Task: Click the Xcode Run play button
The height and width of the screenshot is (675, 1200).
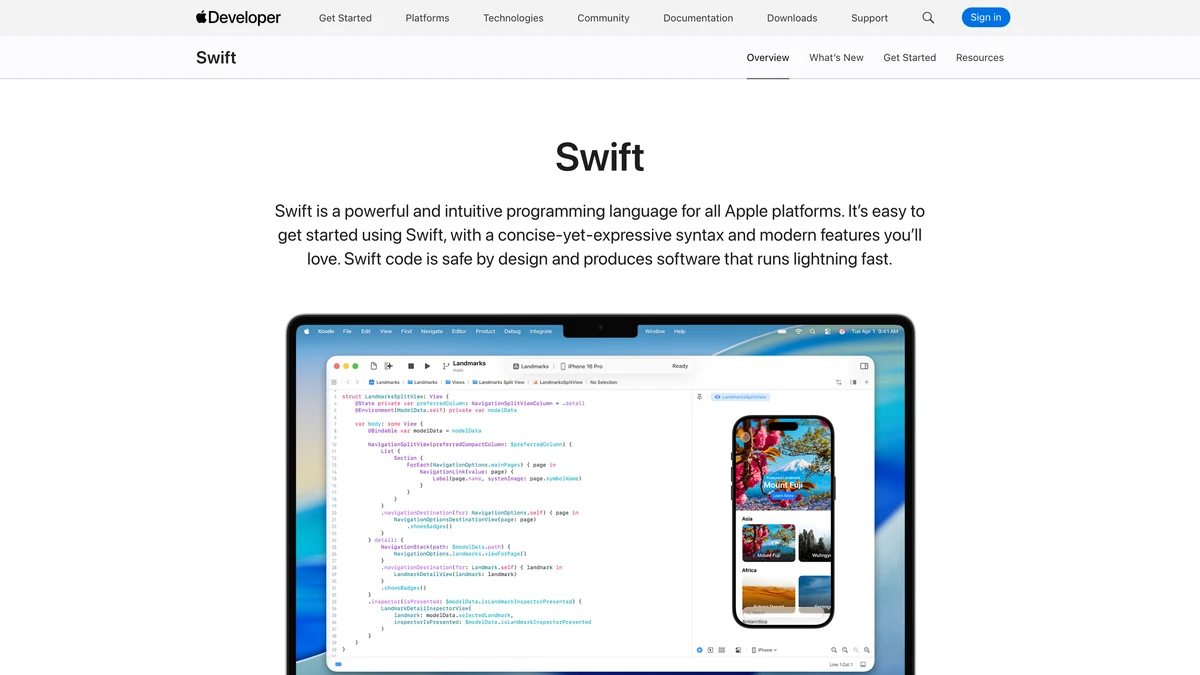Action: point(427,366)
